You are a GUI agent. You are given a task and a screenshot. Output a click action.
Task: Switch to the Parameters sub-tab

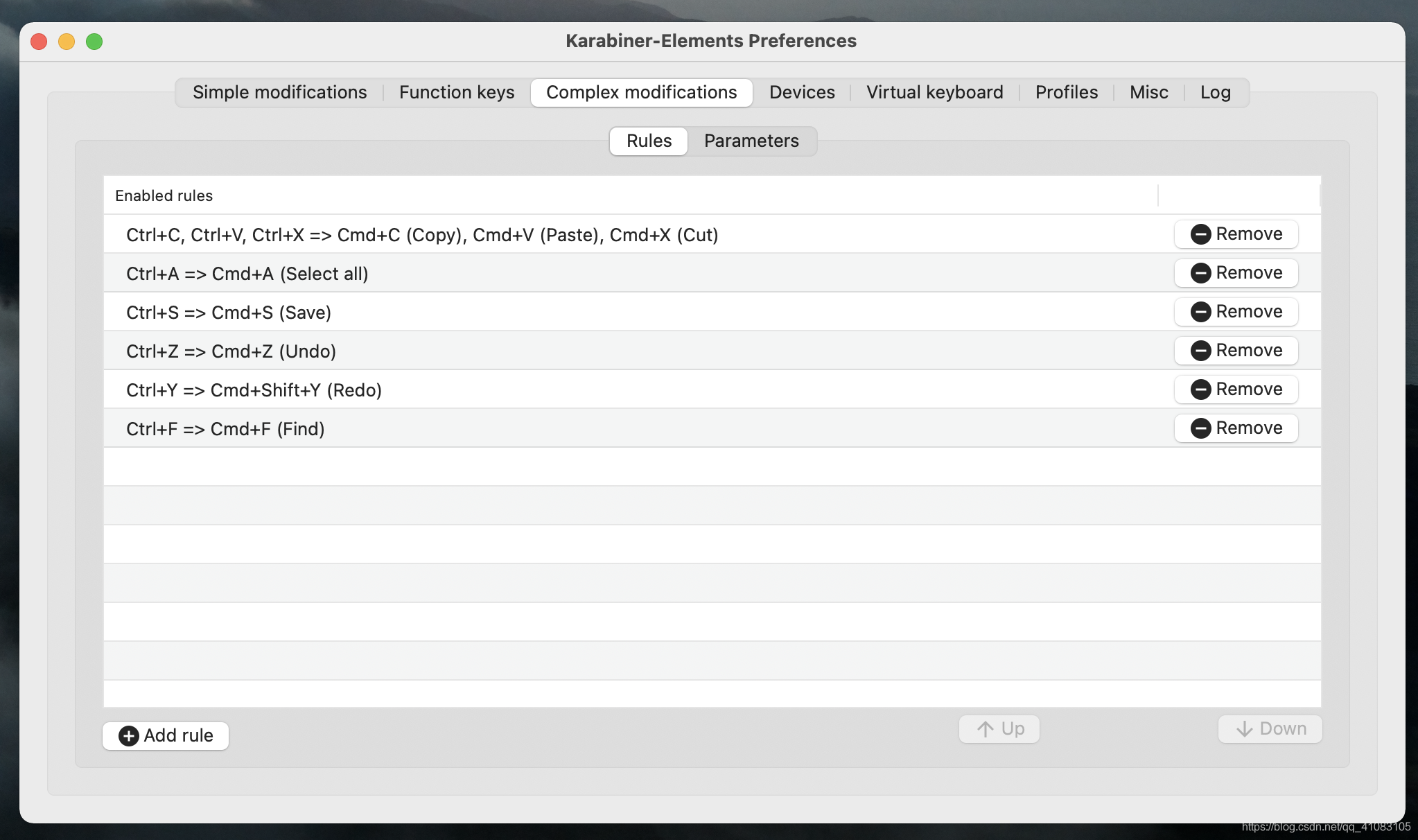[x=751, y=141]
